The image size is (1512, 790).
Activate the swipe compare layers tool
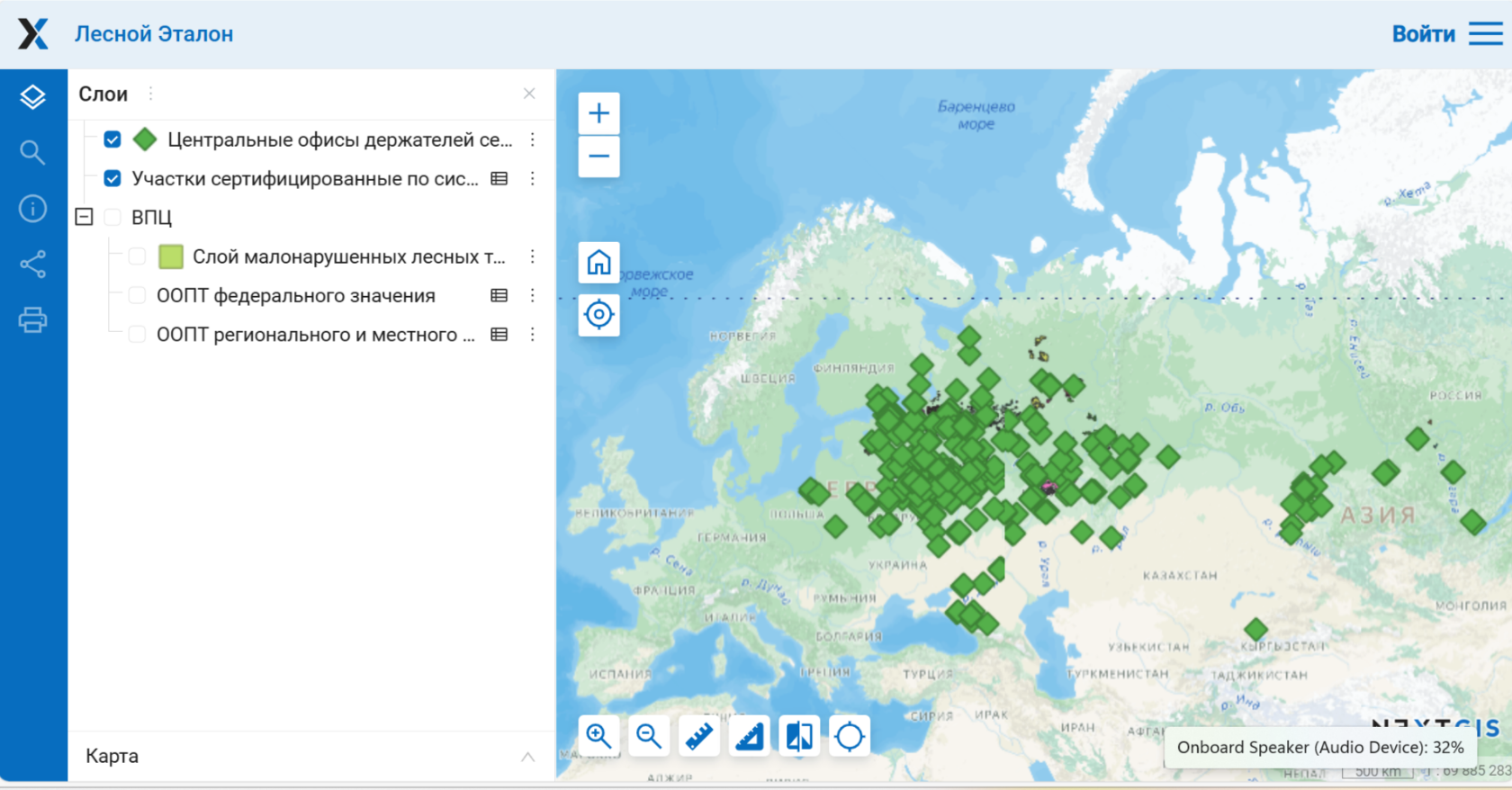[799, 736]
